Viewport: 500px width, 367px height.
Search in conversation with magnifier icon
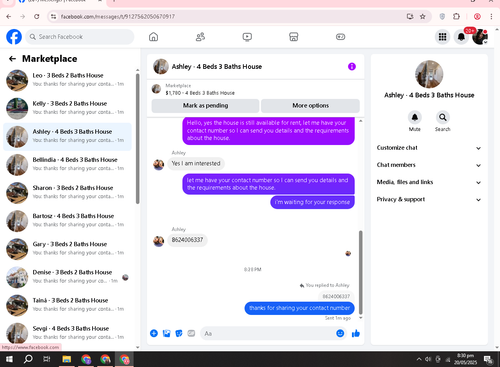tap(443, 117)
